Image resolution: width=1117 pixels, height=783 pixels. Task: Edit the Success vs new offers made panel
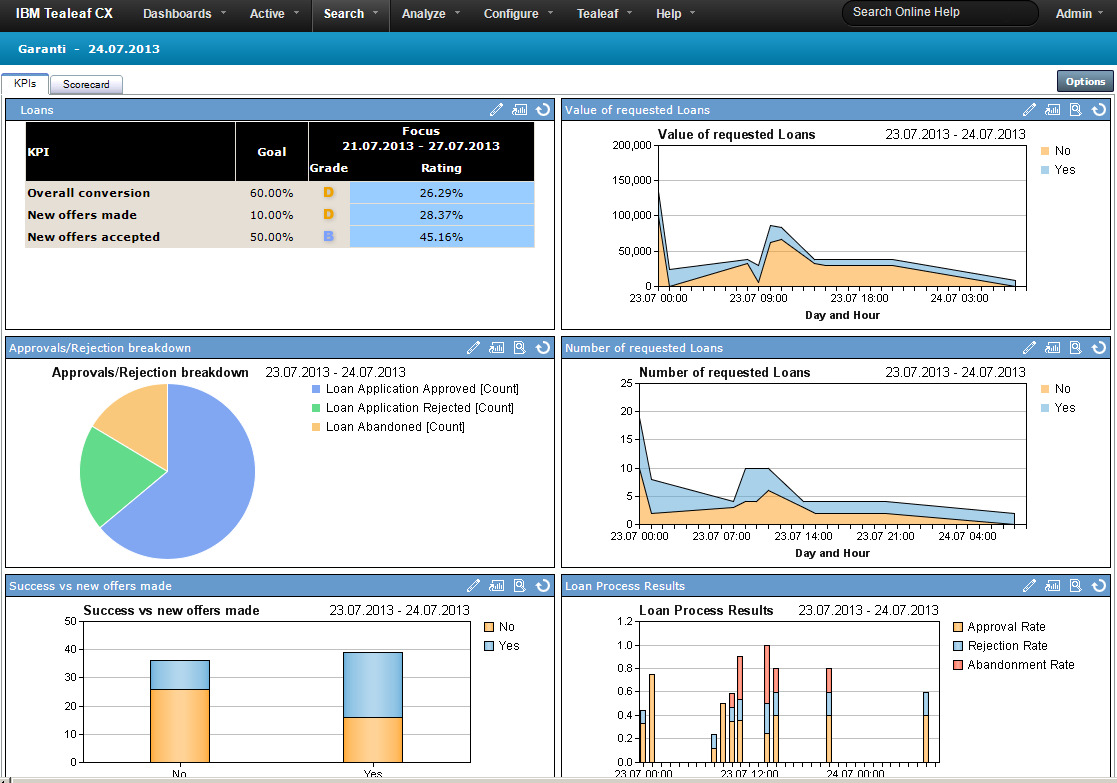473,586
